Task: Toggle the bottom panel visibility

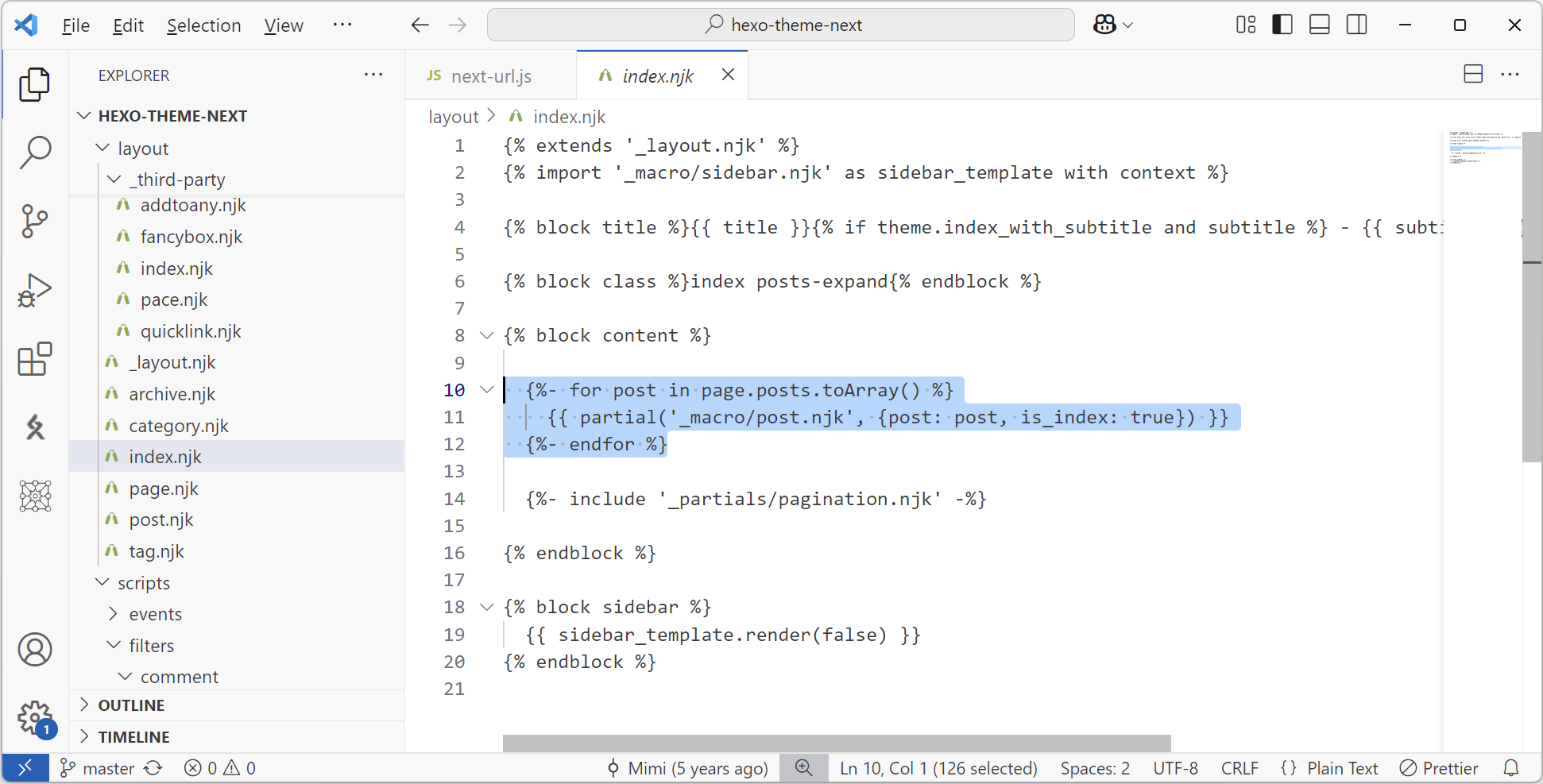Action: coord(1320,25)
